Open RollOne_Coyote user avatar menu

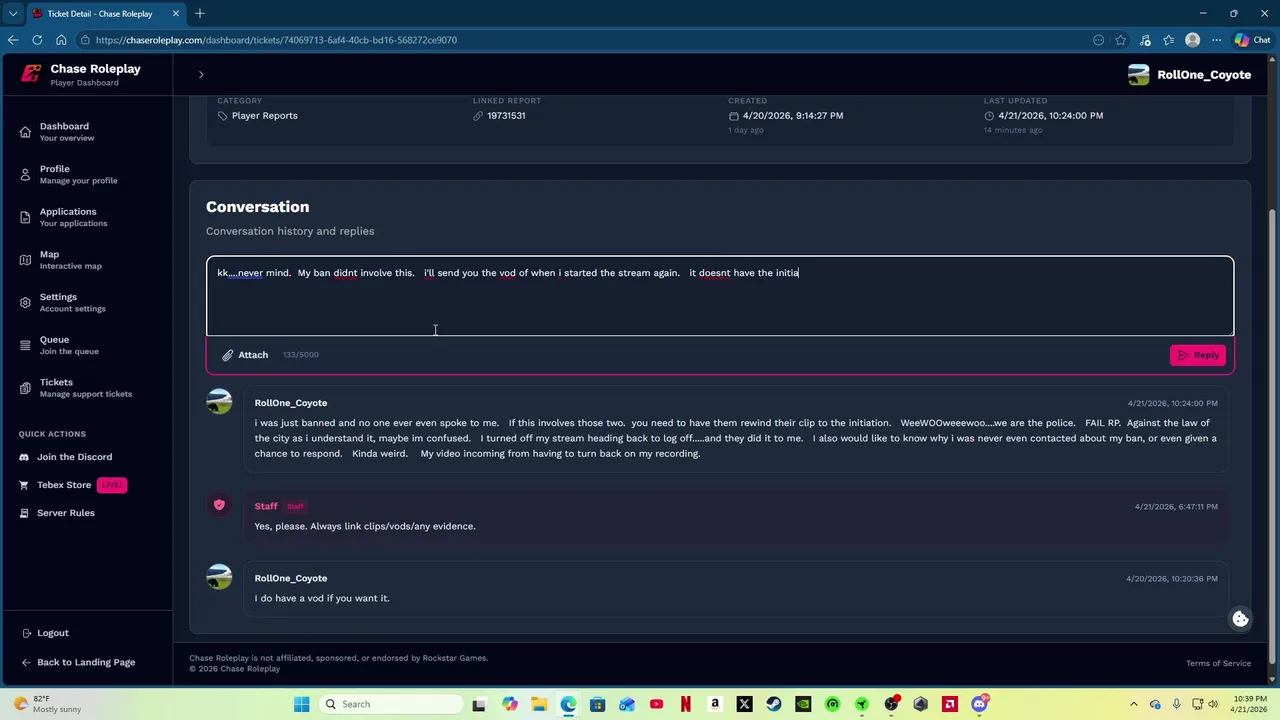click(x=1139, y=75)
